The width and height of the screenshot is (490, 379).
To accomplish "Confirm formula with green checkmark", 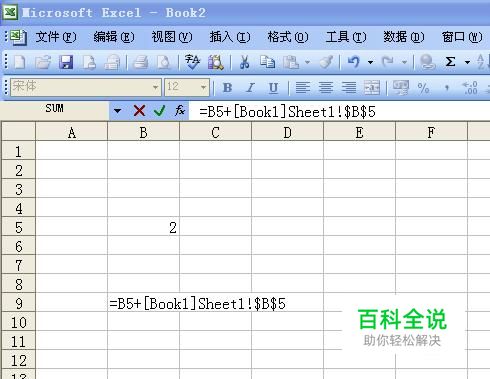I will click(159, 110).
